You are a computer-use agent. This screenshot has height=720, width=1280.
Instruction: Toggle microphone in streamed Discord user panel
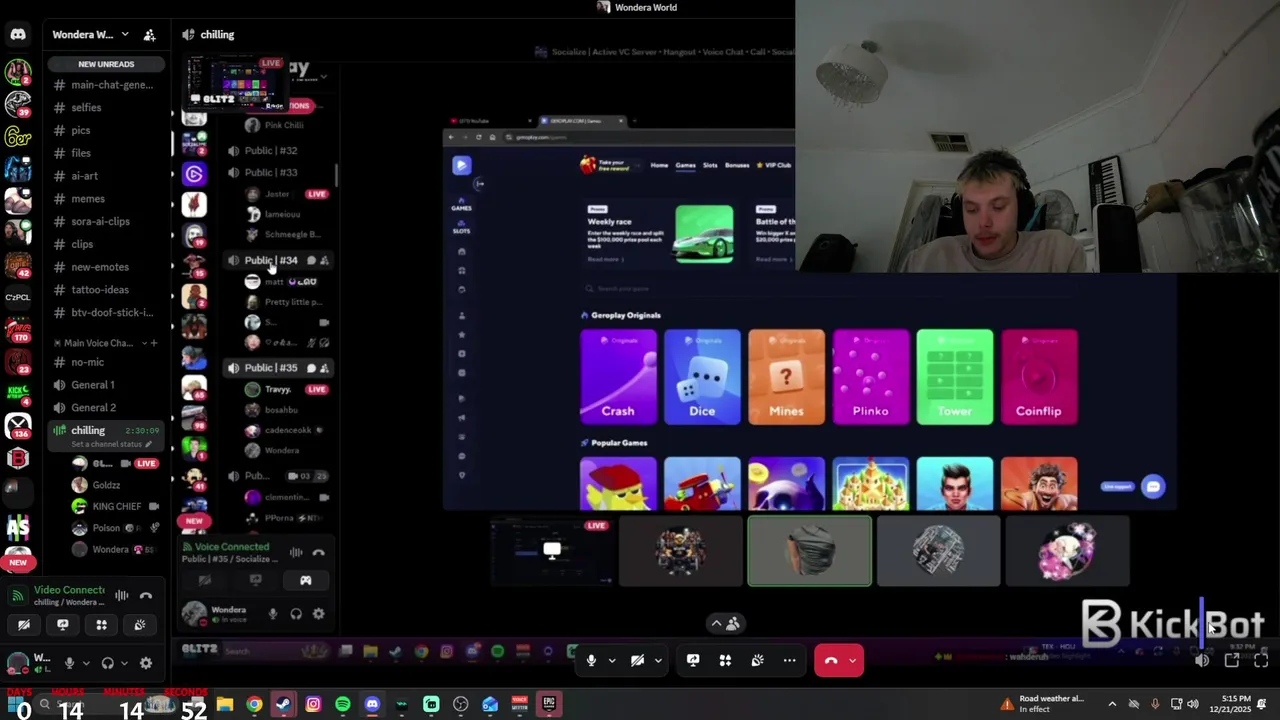point(273,614)
